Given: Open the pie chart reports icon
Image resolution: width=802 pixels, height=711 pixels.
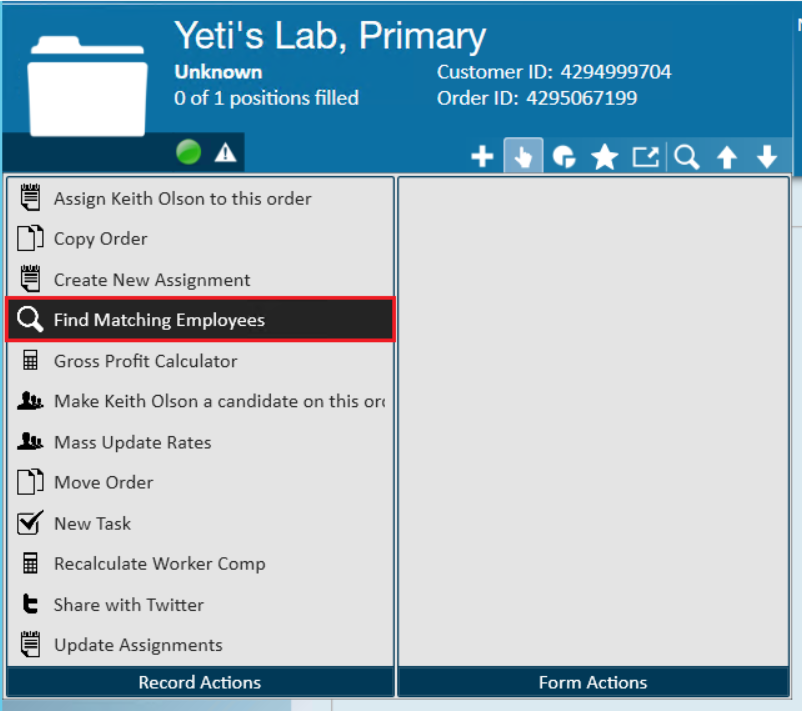Looking at the screenshot, I should (564, 157).
